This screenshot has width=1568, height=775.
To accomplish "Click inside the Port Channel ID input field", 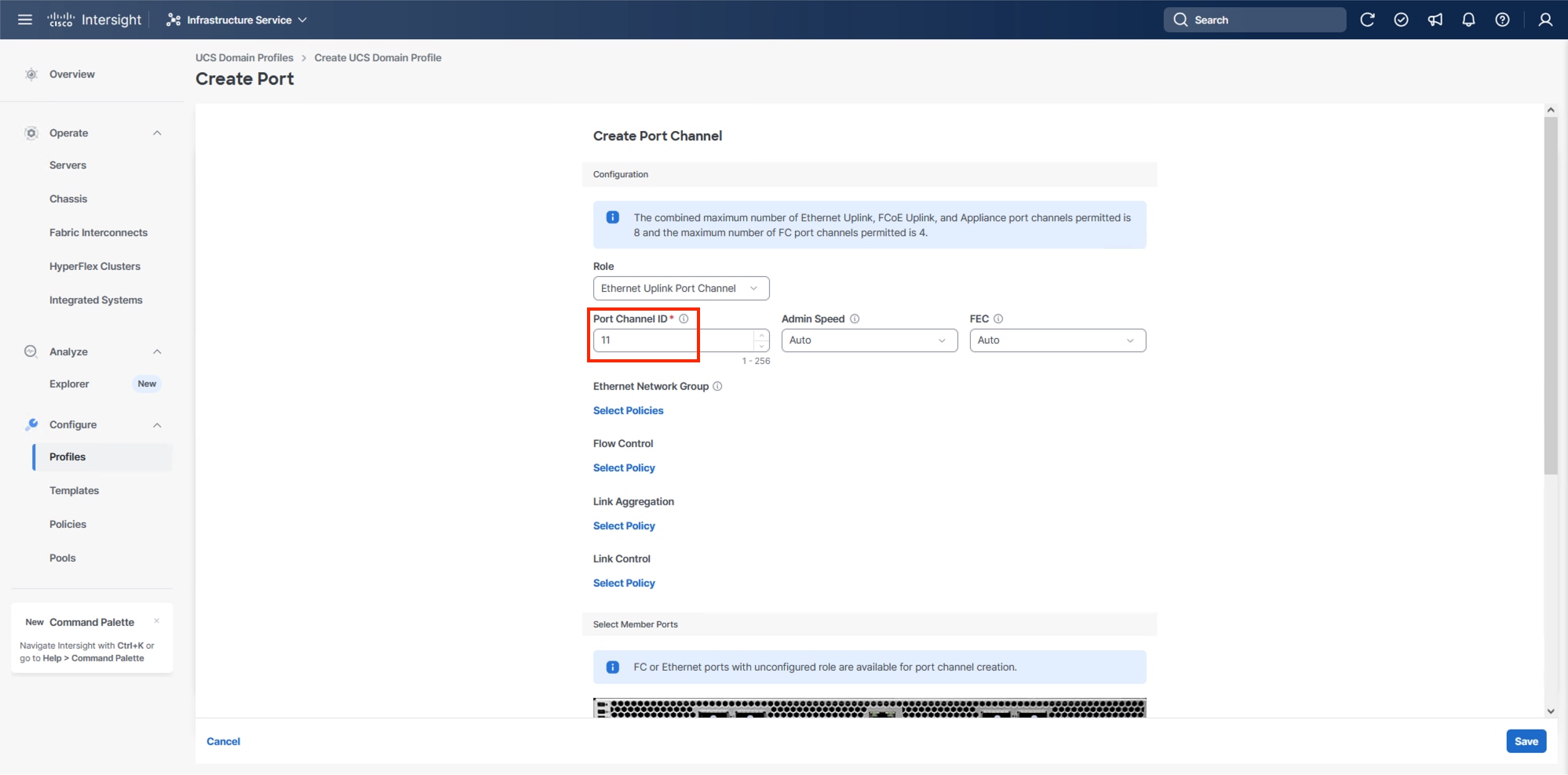I will pyautogui.click(x=667, y=340).
